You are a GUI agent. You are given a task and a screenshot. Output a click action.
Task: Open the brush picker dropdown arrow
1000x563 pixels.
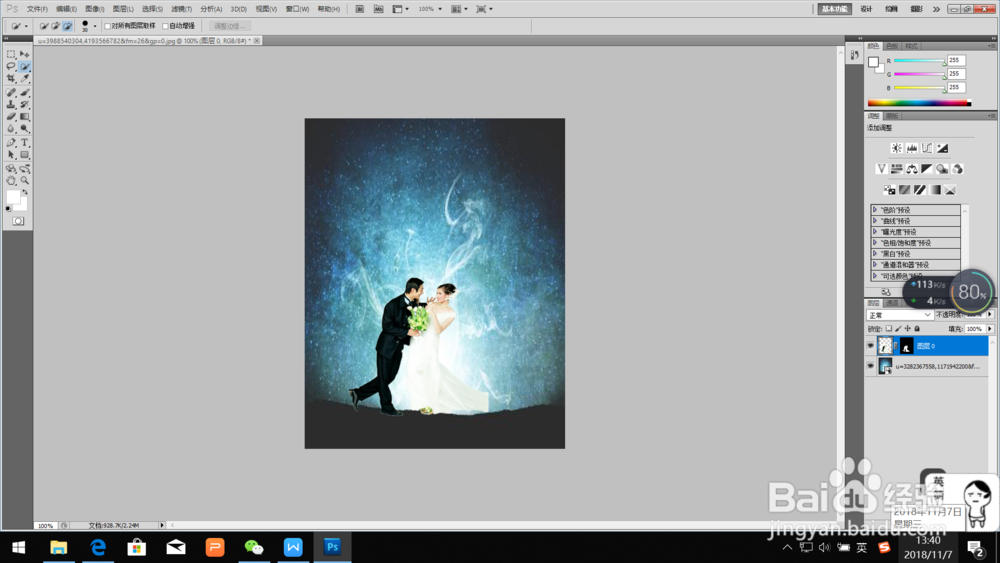pos(95,26)
